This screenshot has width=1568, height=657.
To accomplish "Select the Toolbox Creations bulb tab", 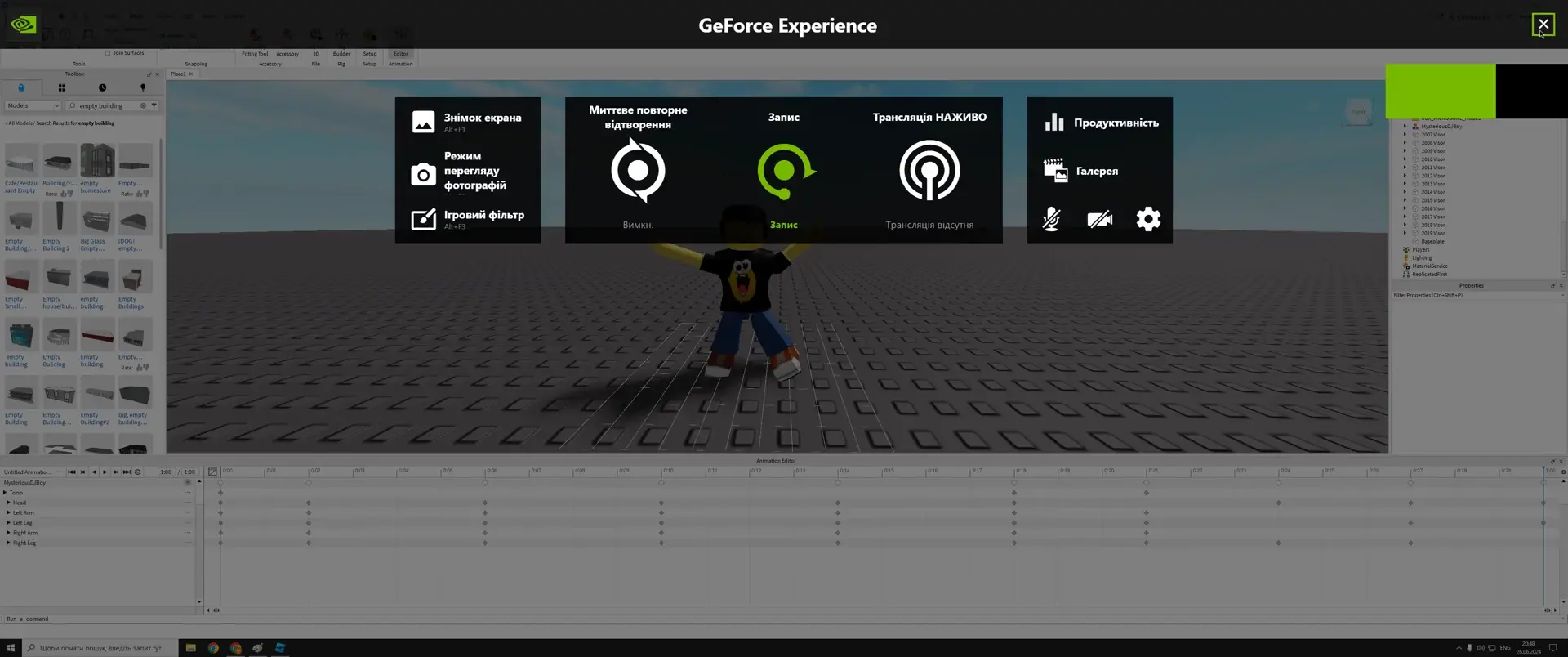I will pos(143,87).
